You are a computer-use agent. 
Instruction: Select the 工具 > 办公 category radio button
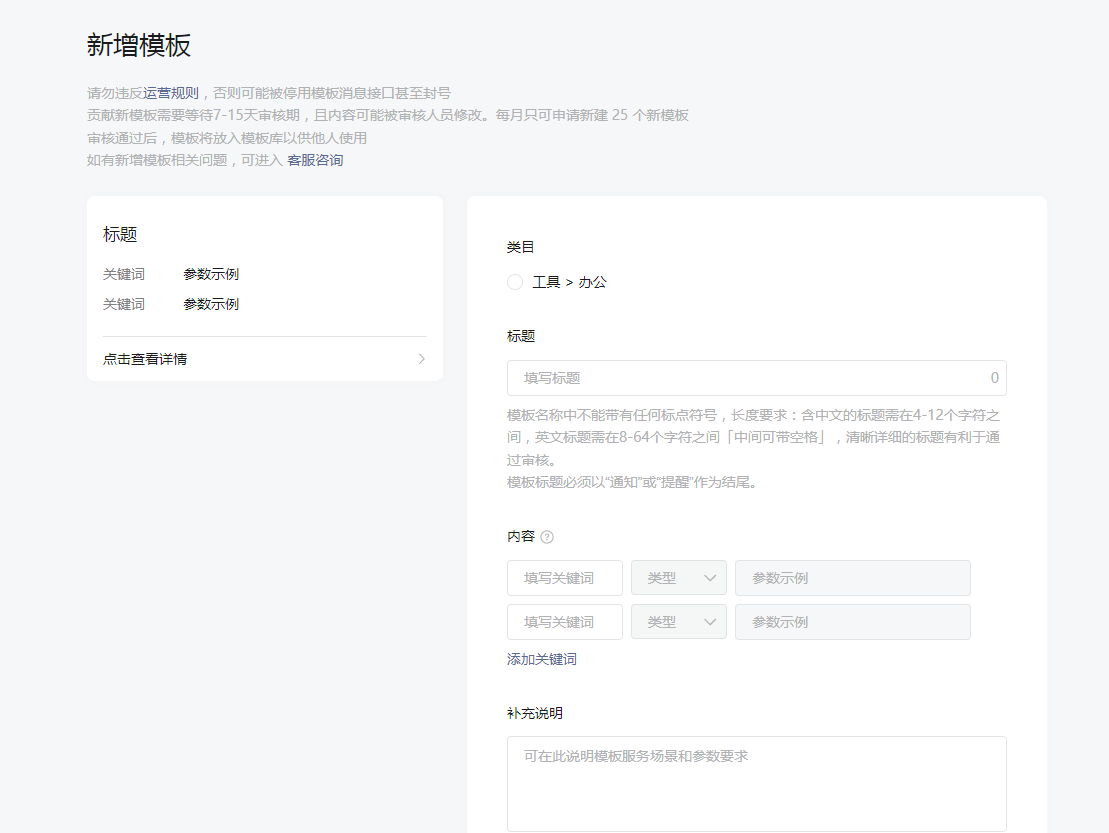(515, 282)
